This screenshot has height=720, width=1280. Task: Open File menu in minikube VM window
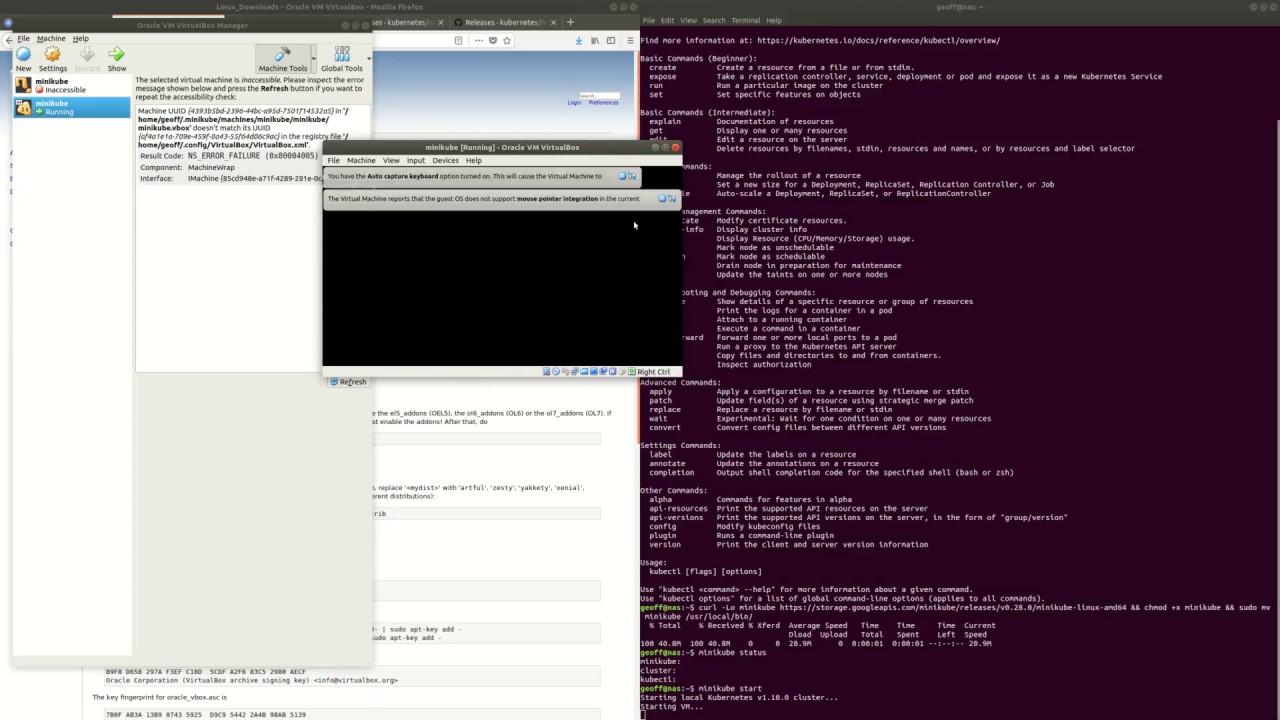(x=334, y=160)
